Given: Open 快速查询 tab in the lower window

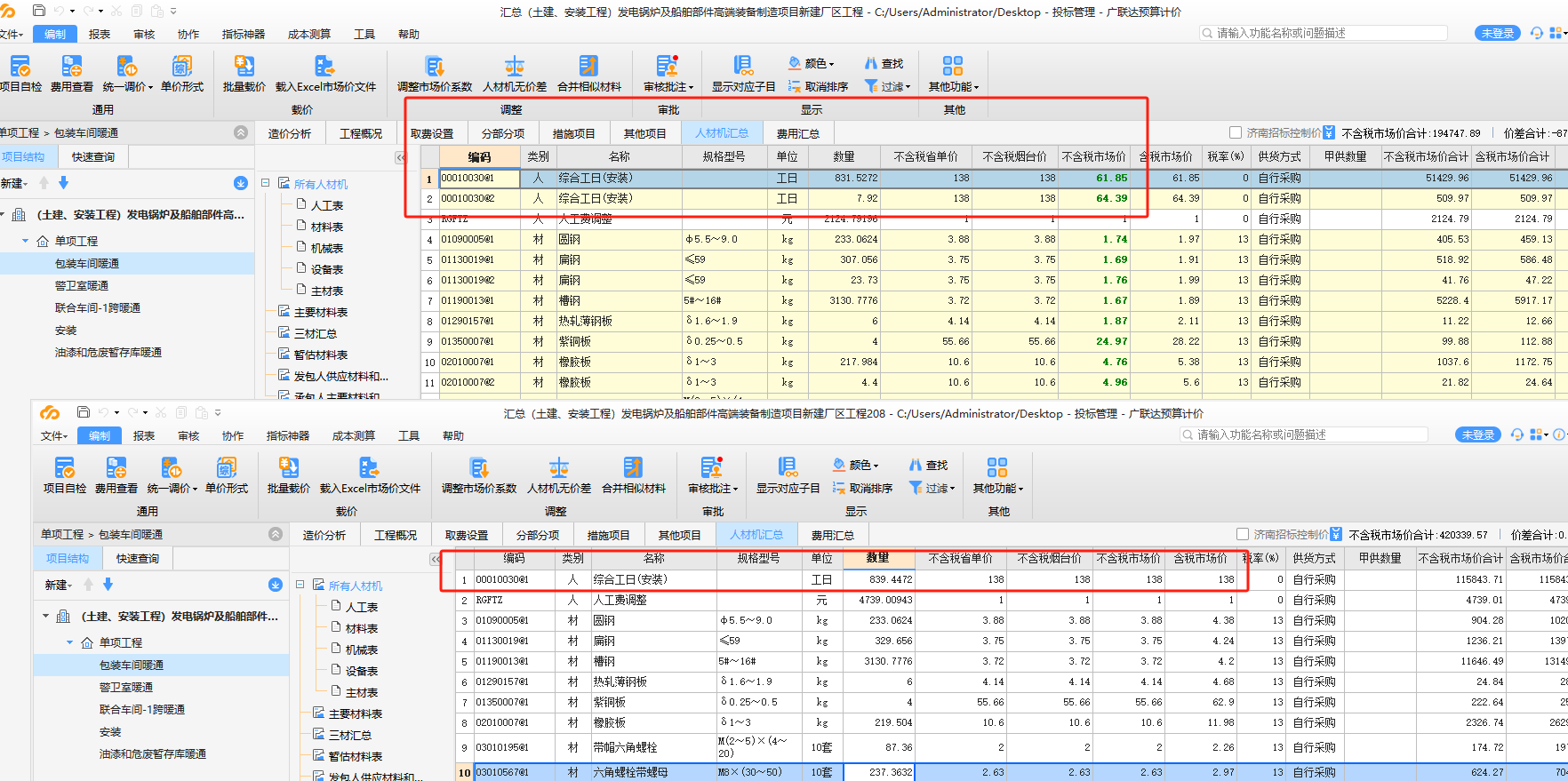Looking at the screenshot, I should [x=138, y=558].
